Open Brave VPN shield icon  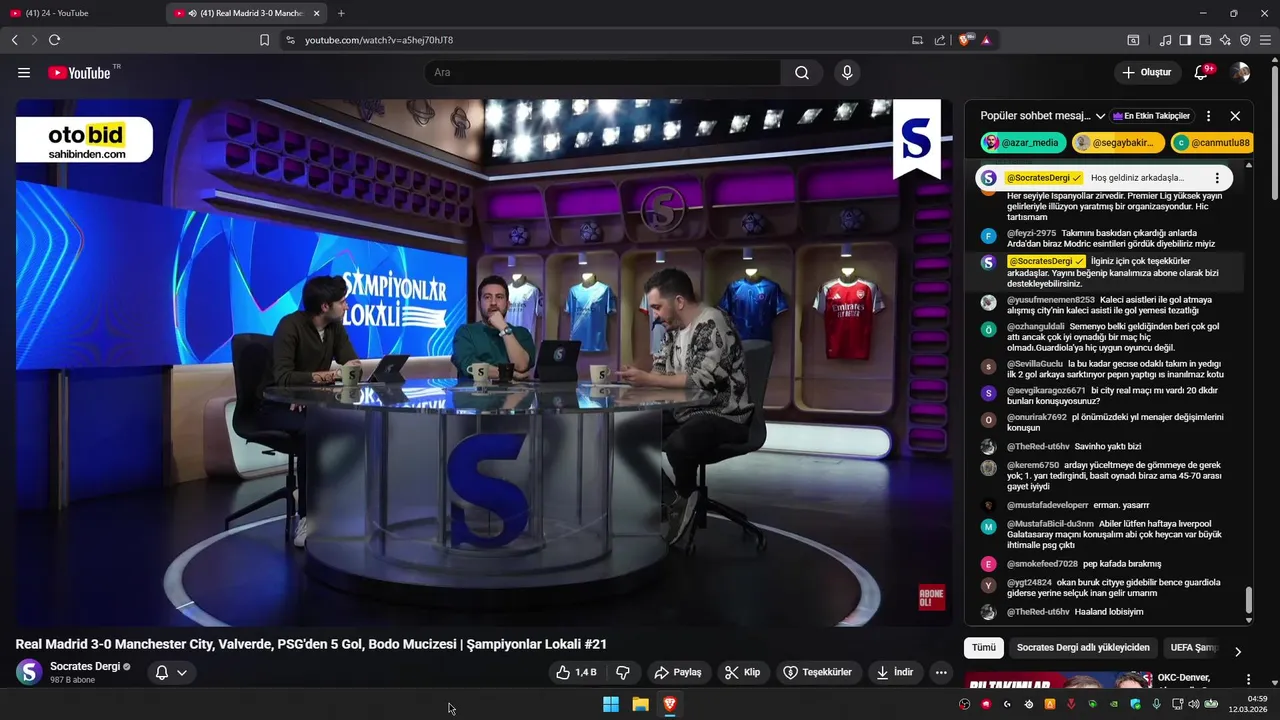point(1245,40)
